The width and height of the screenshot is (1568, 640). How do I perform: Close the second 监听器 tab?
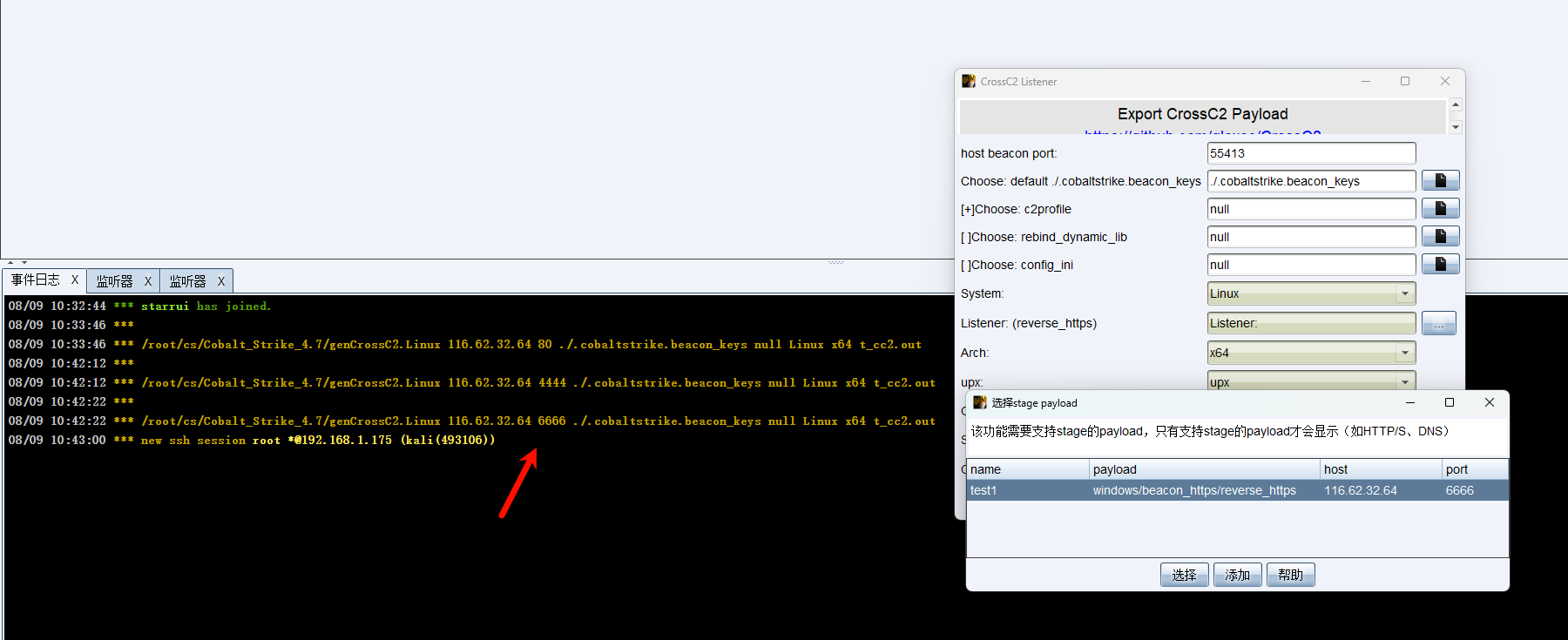pyautogui.click(x=221, y=281)
